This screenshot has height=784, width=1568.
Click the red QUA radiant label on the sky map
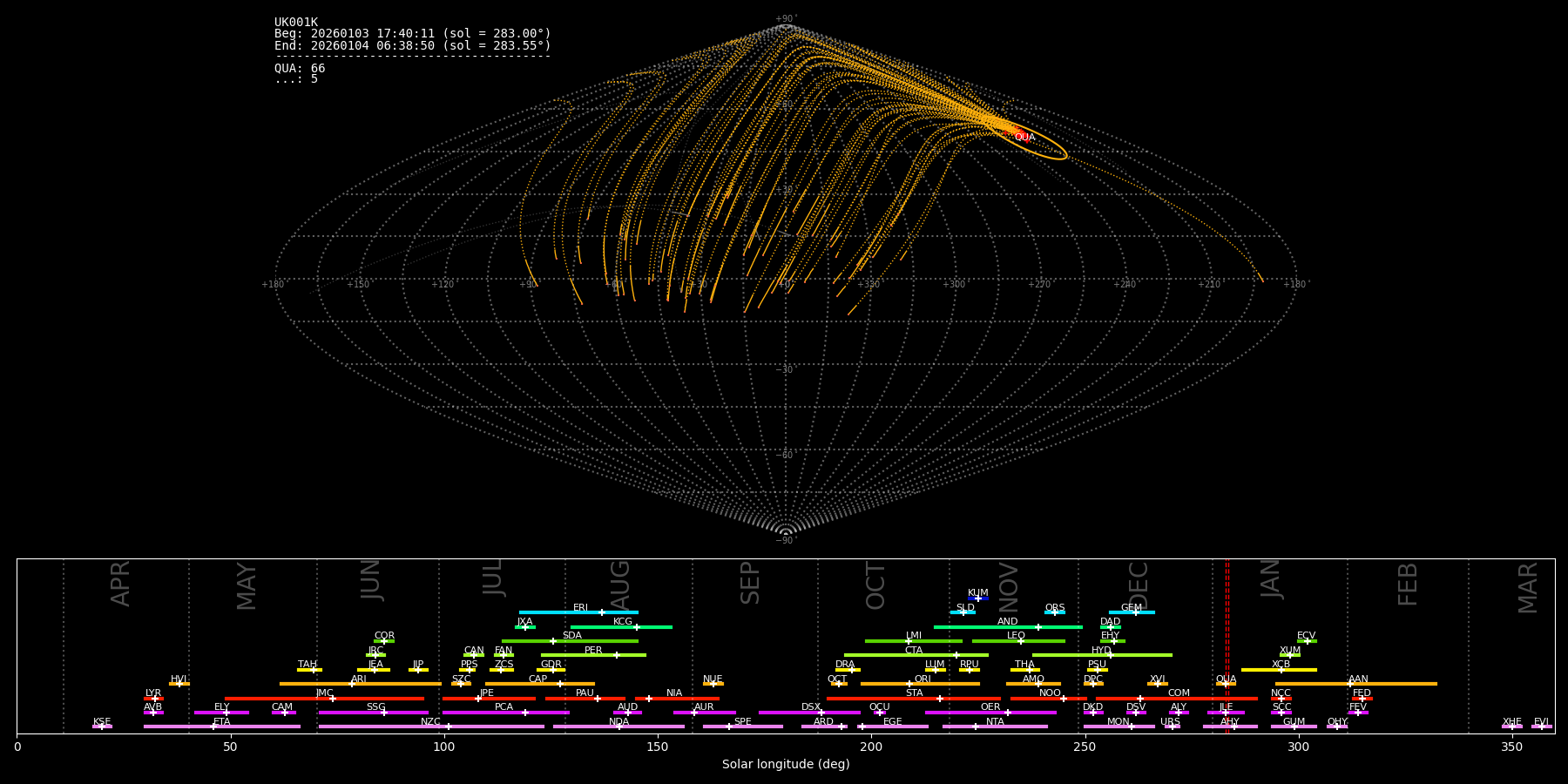pyautogui.click(x=1024, y=138)
